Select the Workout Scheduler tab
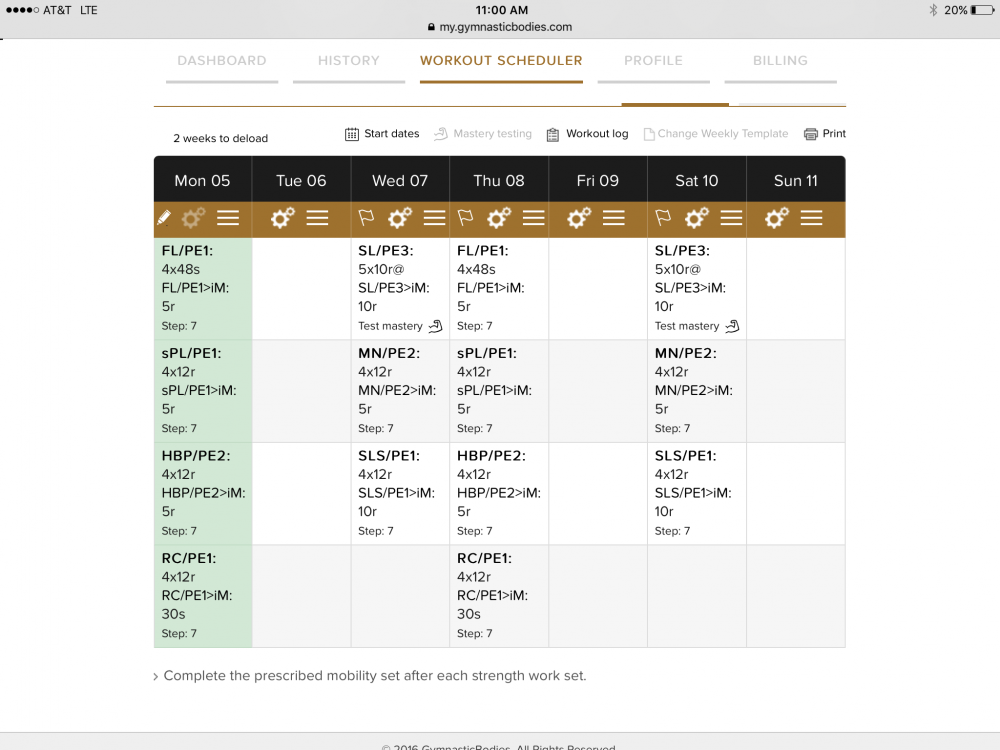The width and height of the screenshot is (1000, 750). coord(501,61)
